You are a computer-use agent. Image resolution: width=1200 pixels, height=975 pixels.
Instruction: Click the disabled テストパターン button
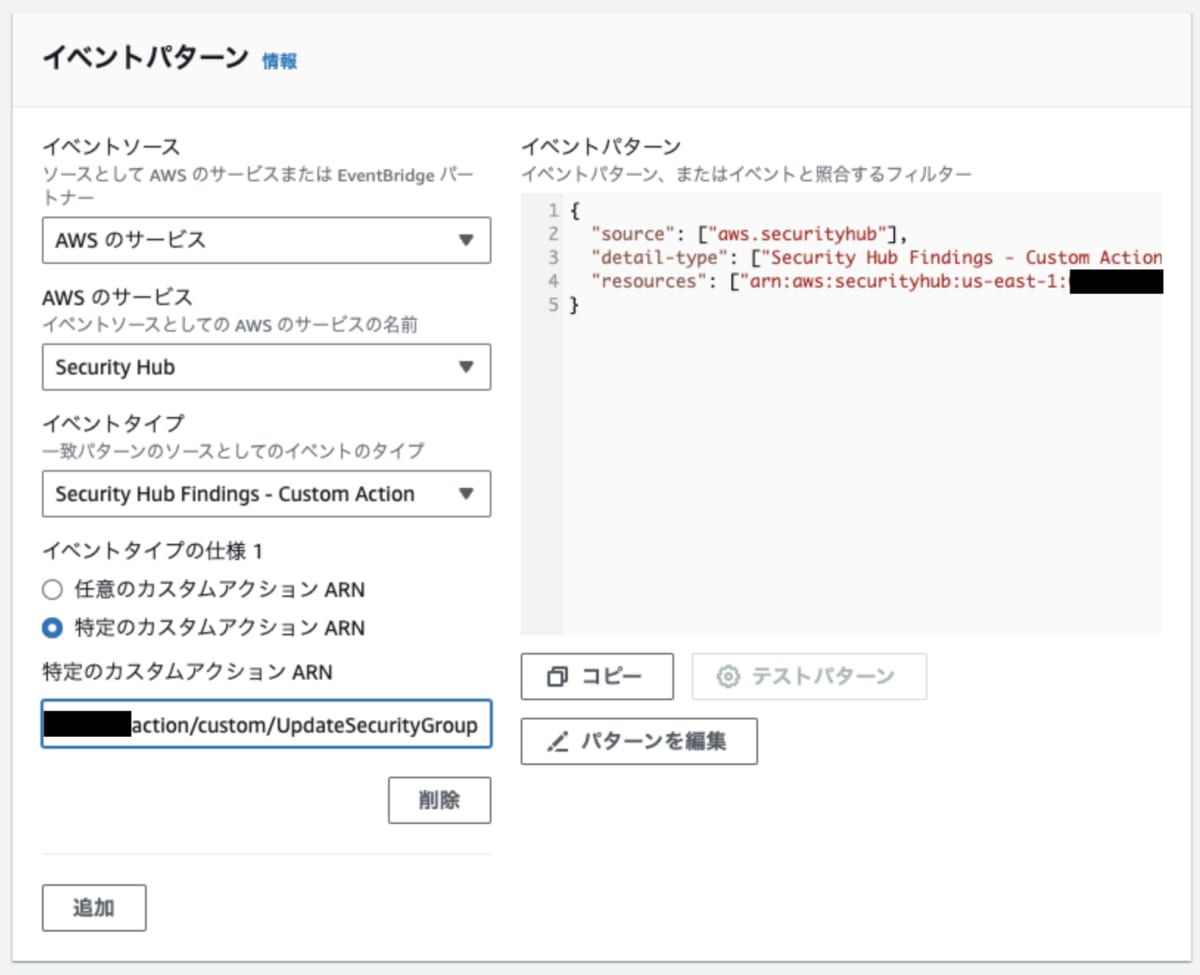(809, 676)
